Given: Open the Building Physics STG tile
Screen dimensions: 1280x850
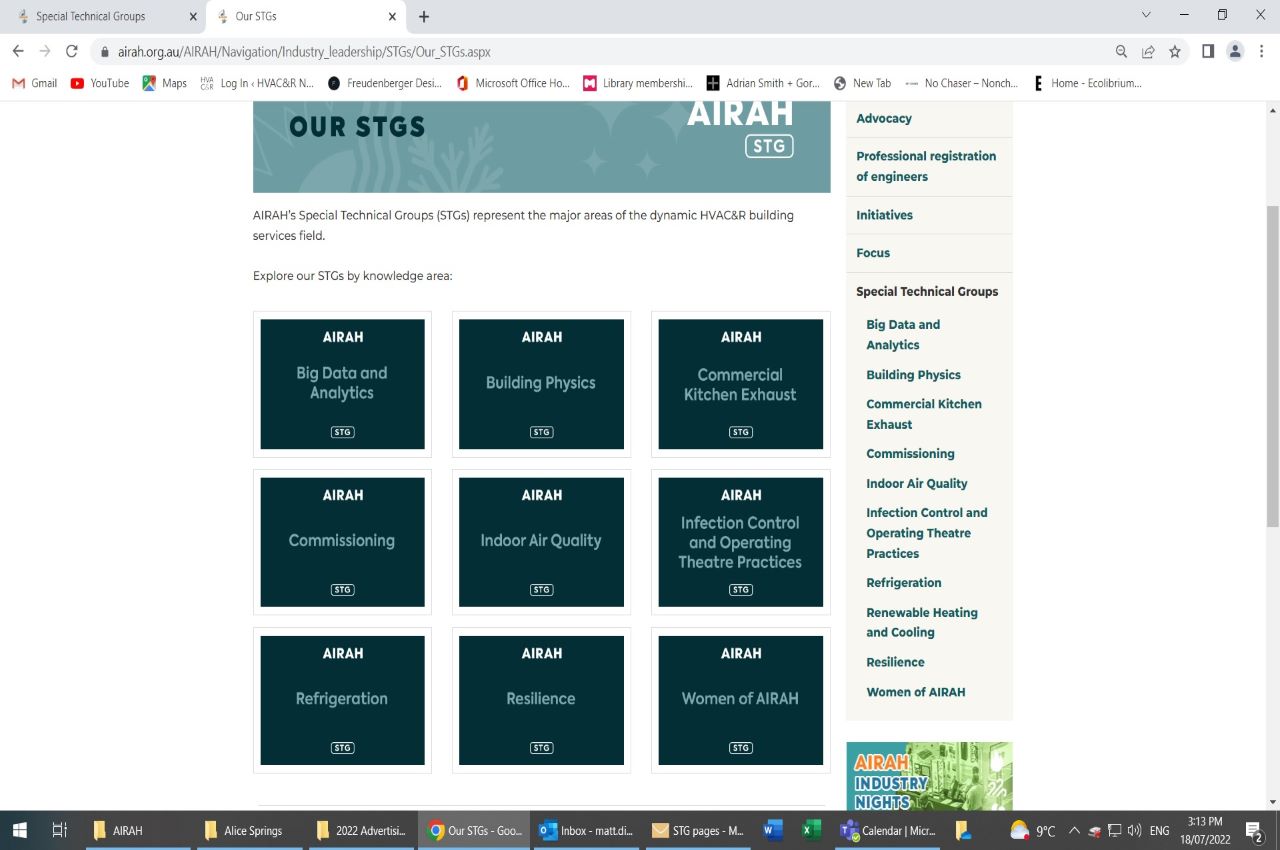Looking at the screenshot, I should (541, 384).
